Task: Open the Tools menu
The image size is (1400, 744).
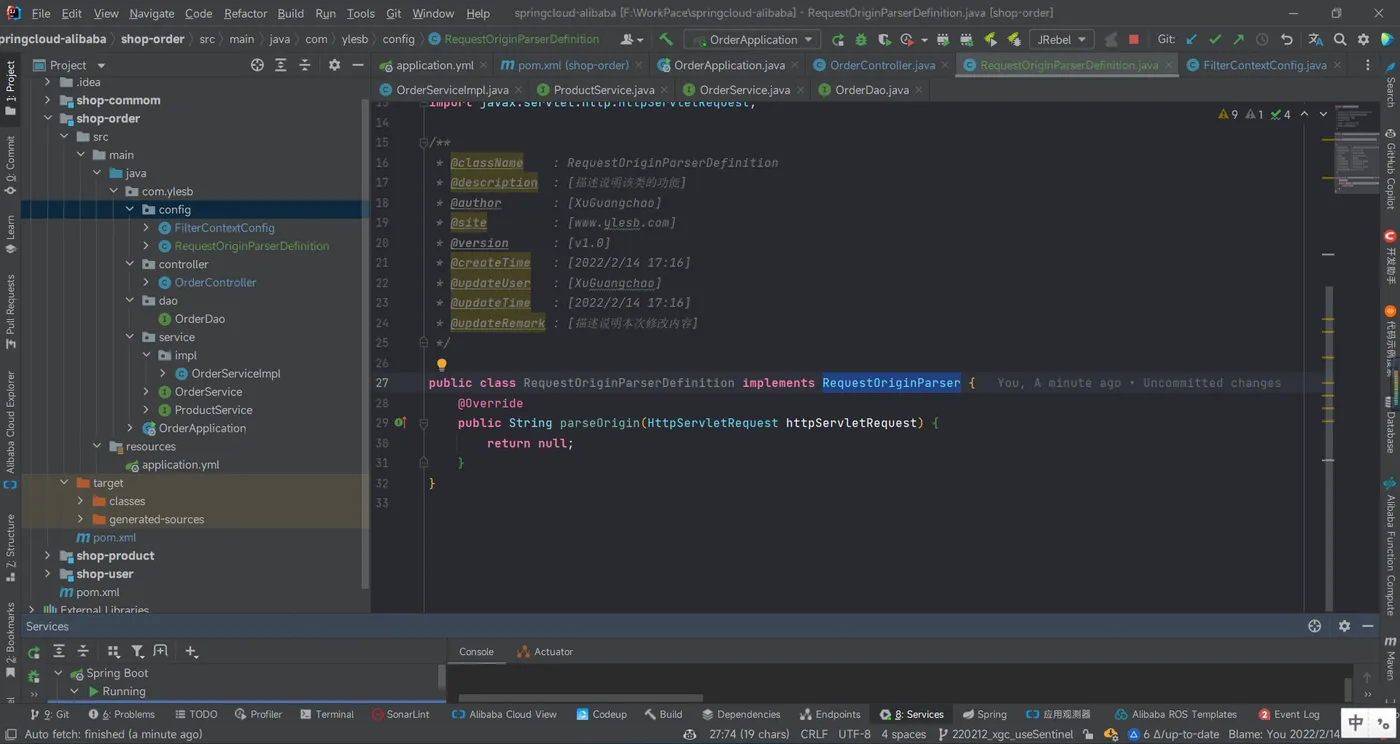Action: pos(360,13)
